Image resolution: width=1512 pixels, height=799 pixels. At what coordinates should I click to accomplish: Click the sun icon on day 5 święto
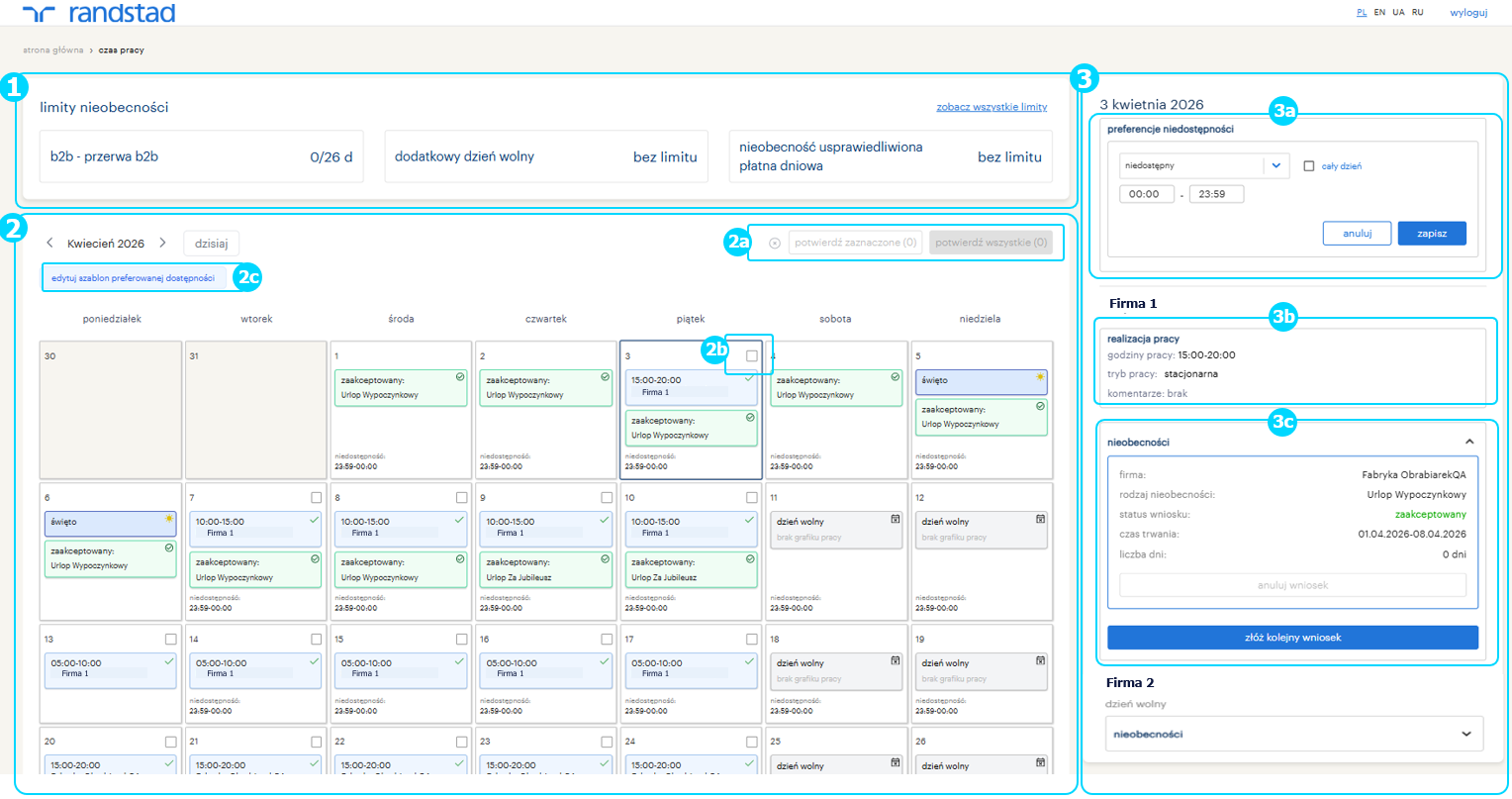coord(1040,377)
